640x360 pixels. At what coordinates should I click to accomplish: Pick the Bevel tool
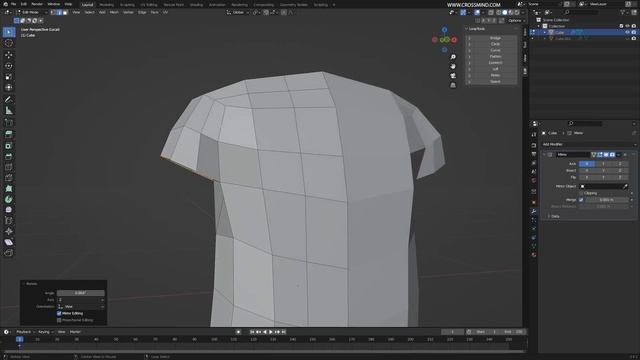[9, 156]
